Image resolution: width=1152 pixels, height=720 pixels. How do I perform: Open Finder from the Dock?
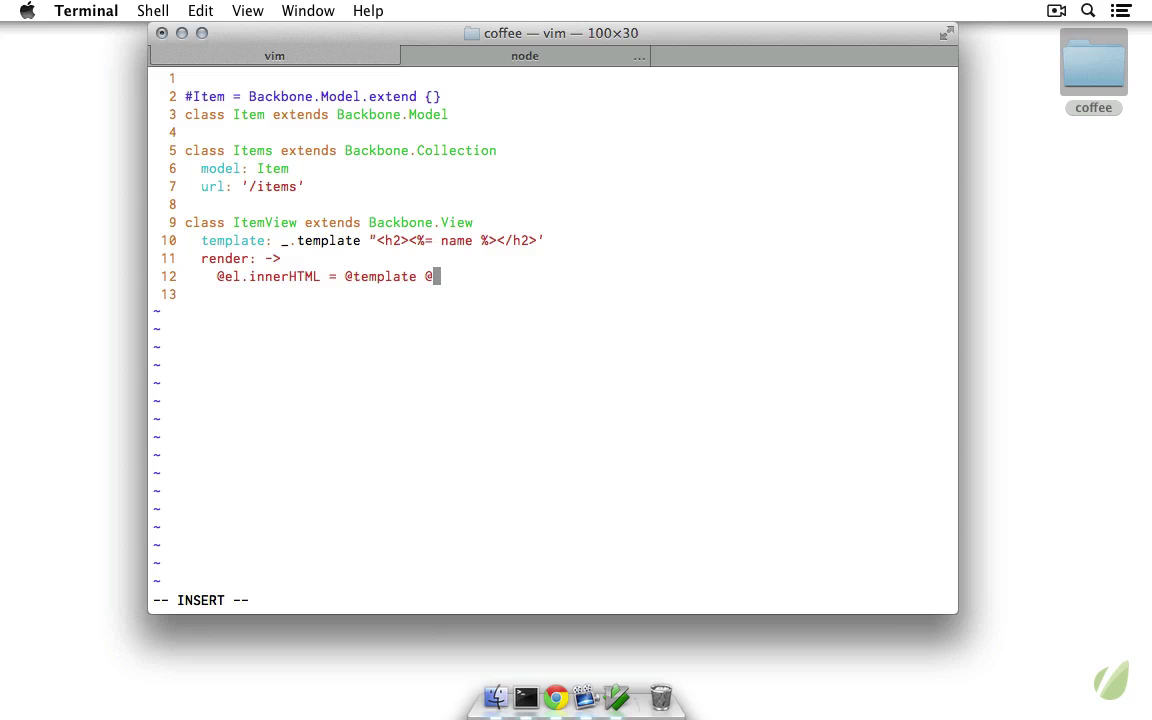496,697
